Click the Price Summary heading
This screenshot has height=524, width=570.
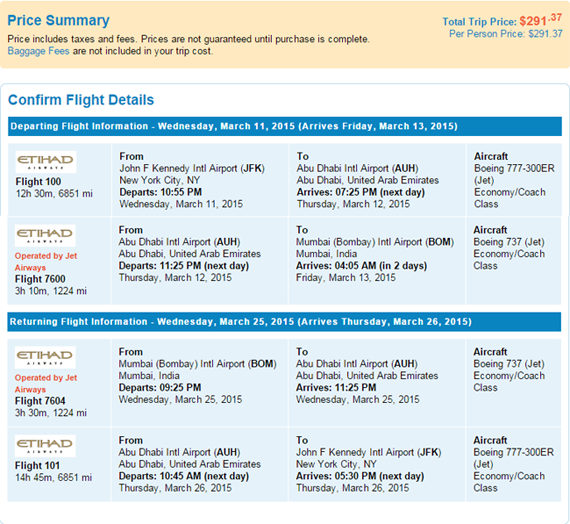coord(58,20)
